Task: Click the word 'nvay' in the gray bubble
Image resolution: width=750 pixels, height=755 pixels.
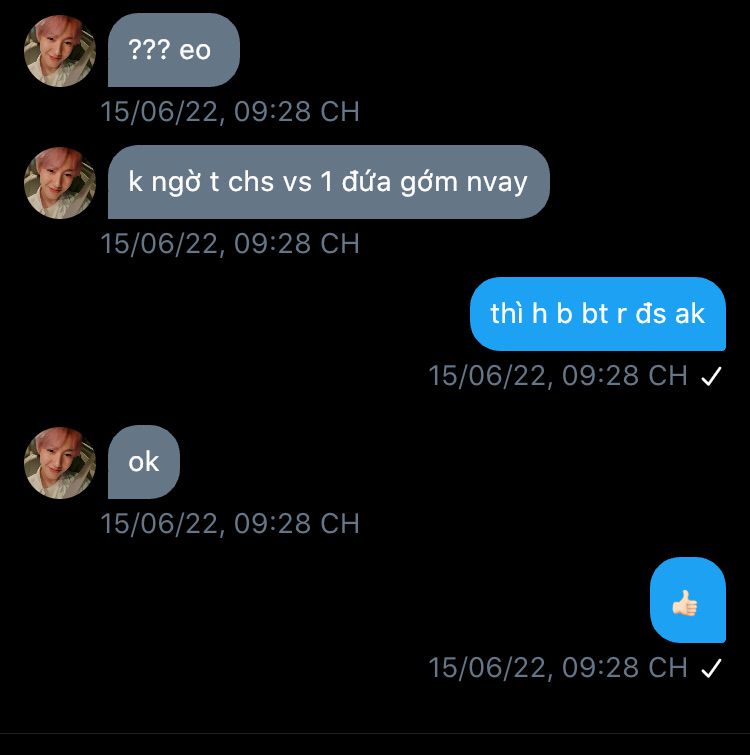Action: pyautogui.click(x=497, y=183)
